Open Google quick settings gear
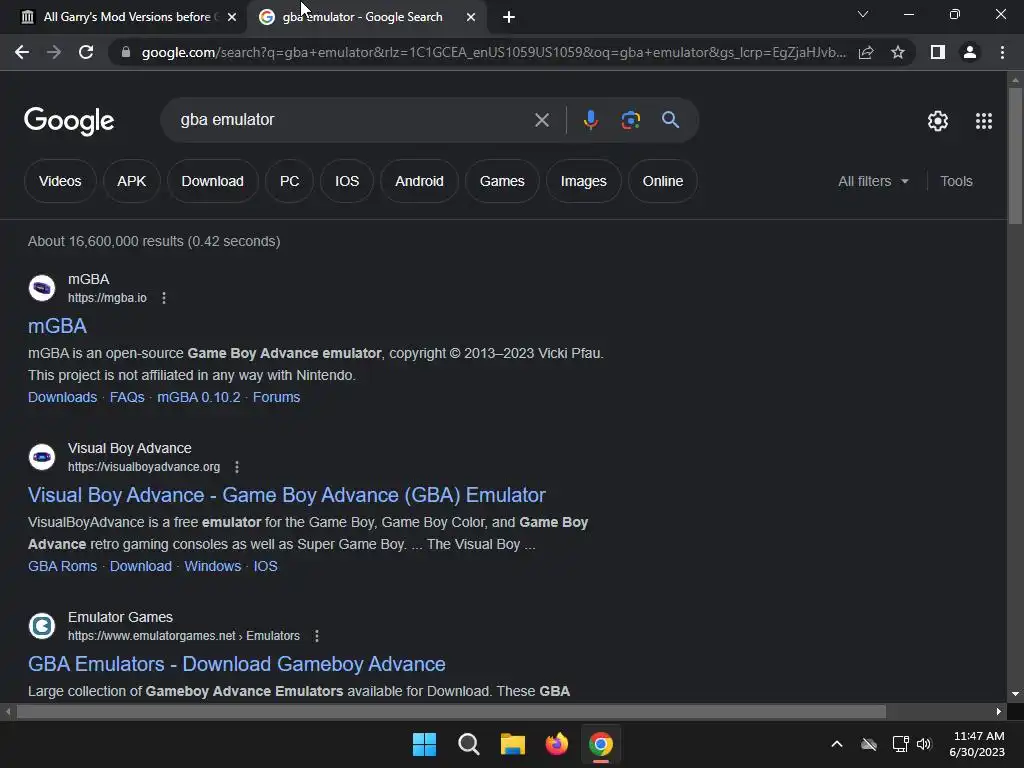 click(938, 121)
